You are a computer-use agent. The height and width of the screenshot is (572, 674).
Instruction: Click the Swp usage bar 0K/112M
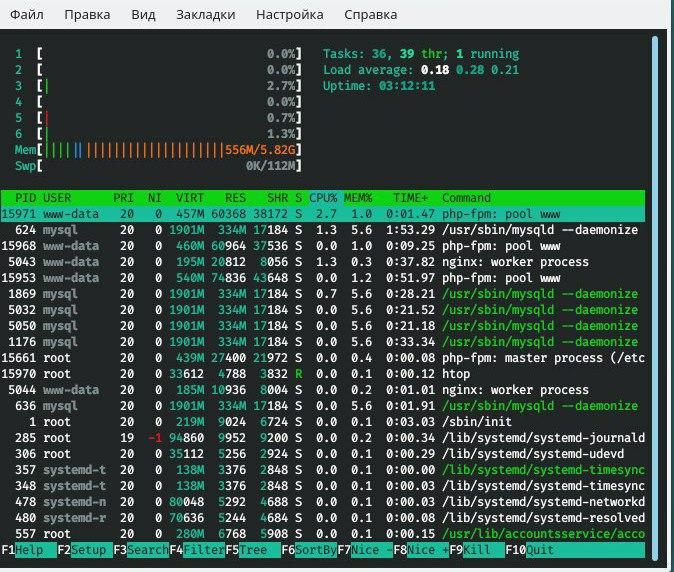coord(158,166)
